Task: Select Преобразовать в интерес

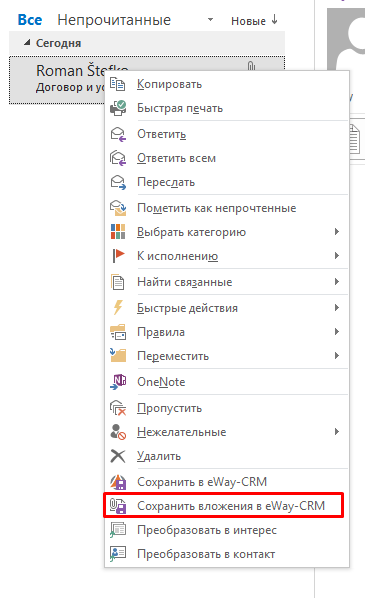Action: click(207, 530)
